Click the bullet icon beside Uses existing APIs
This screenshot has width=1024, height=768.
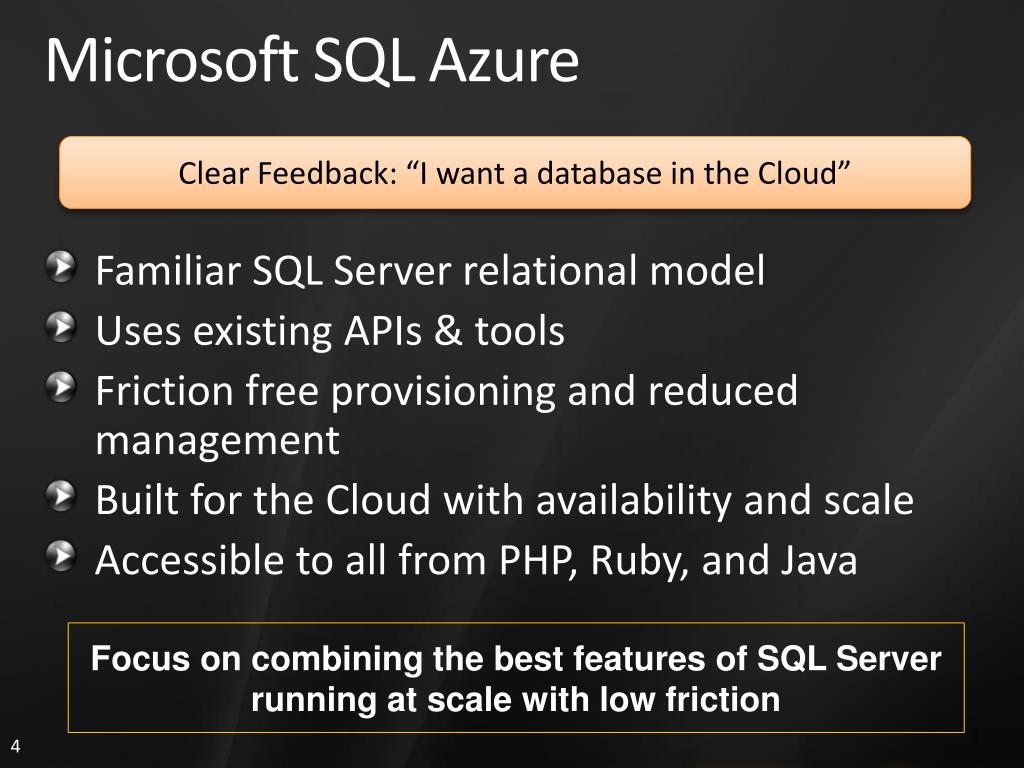[61, 327]
